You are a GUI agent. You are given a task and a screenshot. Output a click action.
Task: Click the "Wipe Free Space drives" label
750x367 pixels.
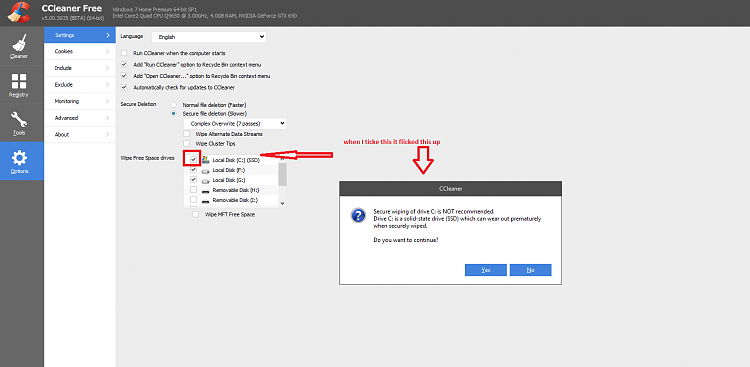[147, 158]
